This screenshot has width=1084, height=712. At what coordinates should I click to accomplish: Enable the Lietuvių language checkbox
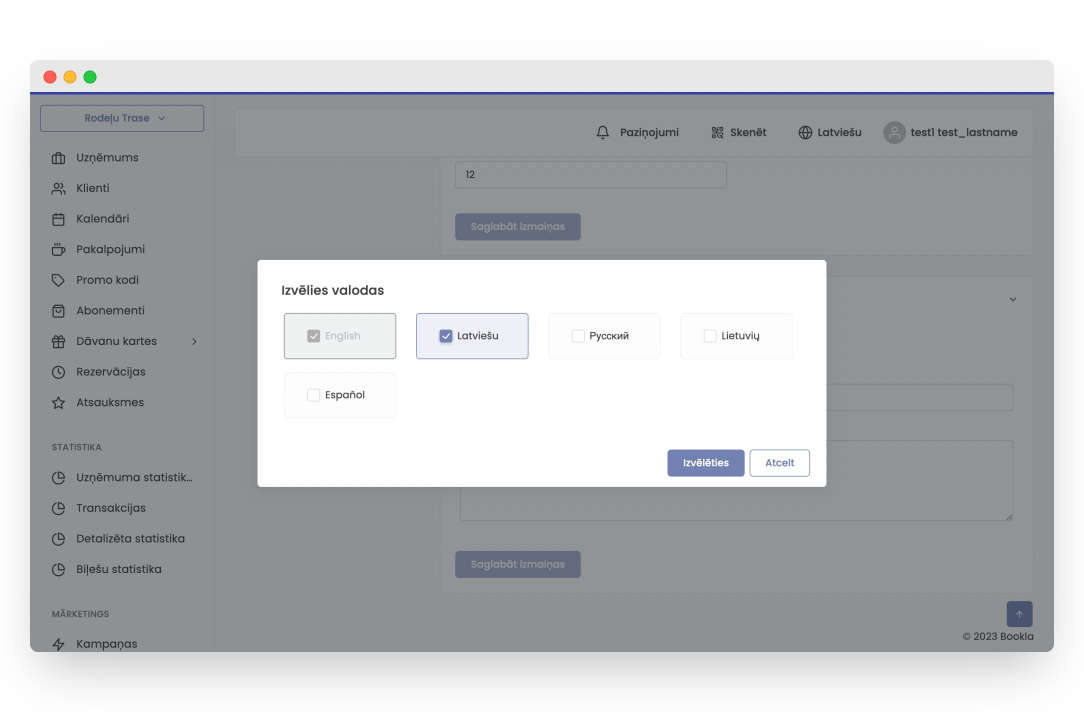710,336
